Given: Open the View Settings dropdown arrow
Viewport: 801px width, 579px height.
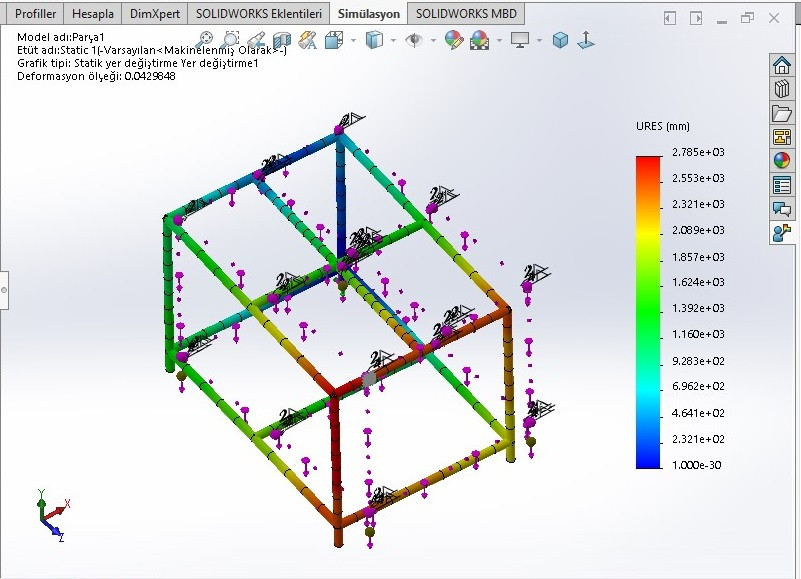Looking at the screenshot, I should tap(541, 38).
